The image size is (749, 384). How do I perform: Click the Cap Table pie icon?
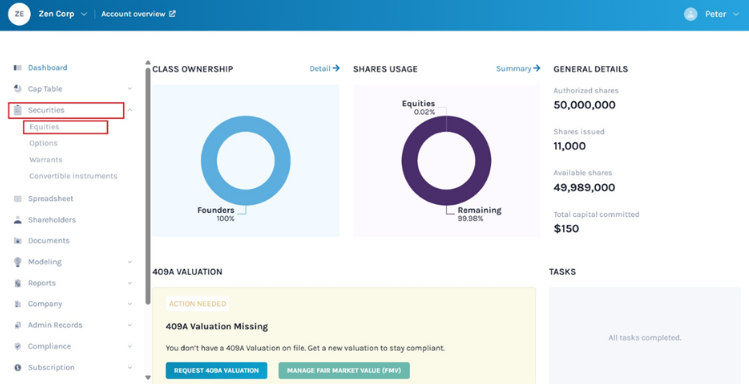[18, 89]
